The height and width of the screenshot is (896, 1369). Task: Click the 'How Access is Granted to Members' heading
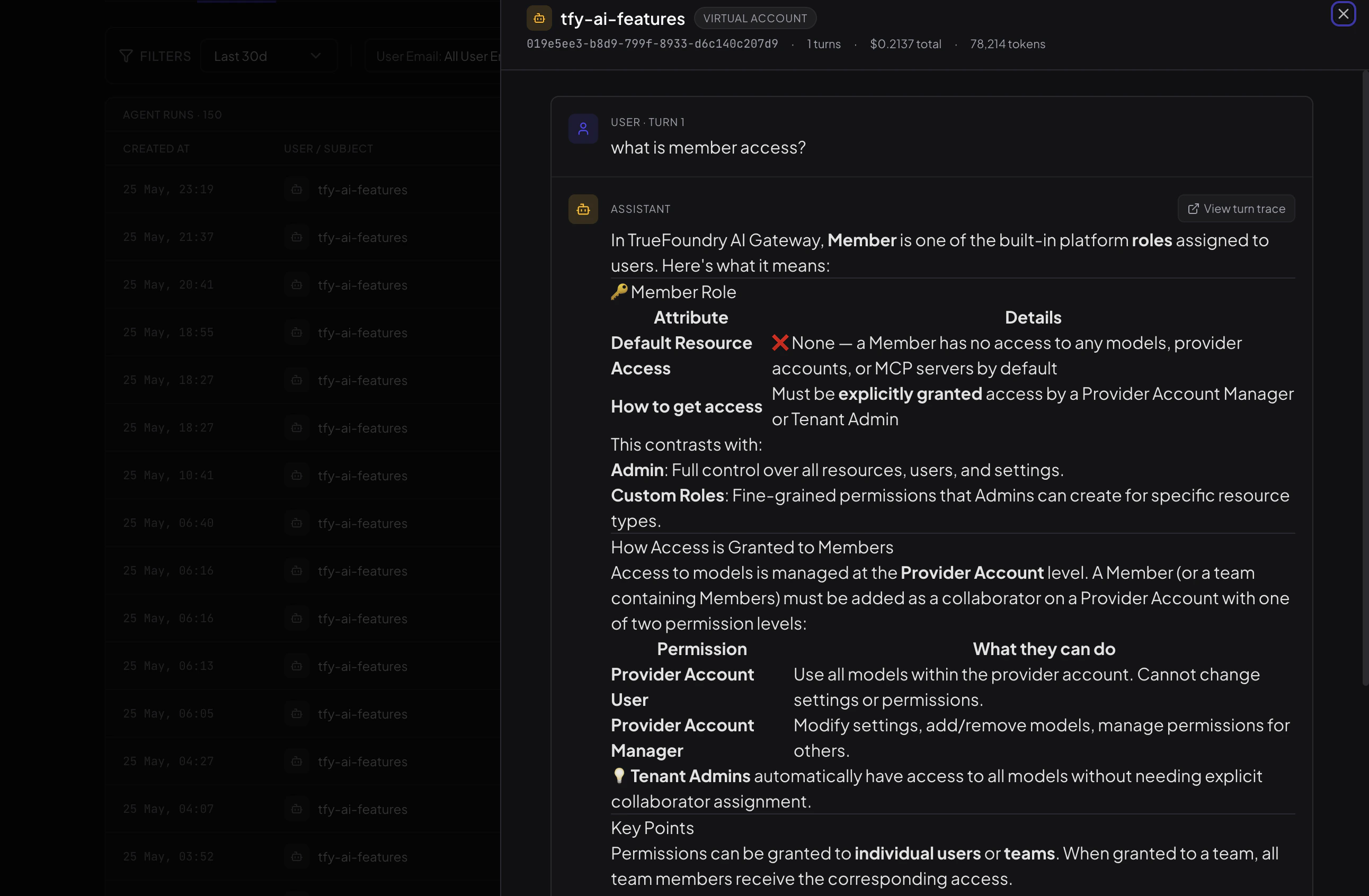click(x=752, y=547)
